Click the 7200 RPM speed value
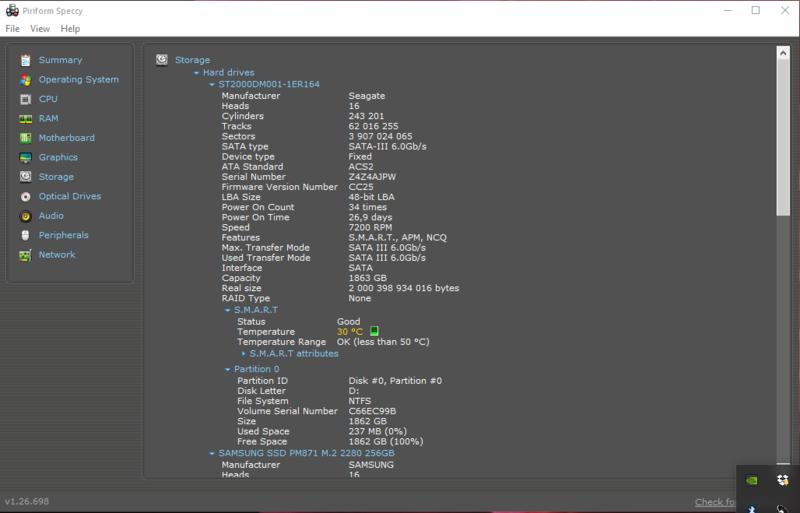 (370, 227)
